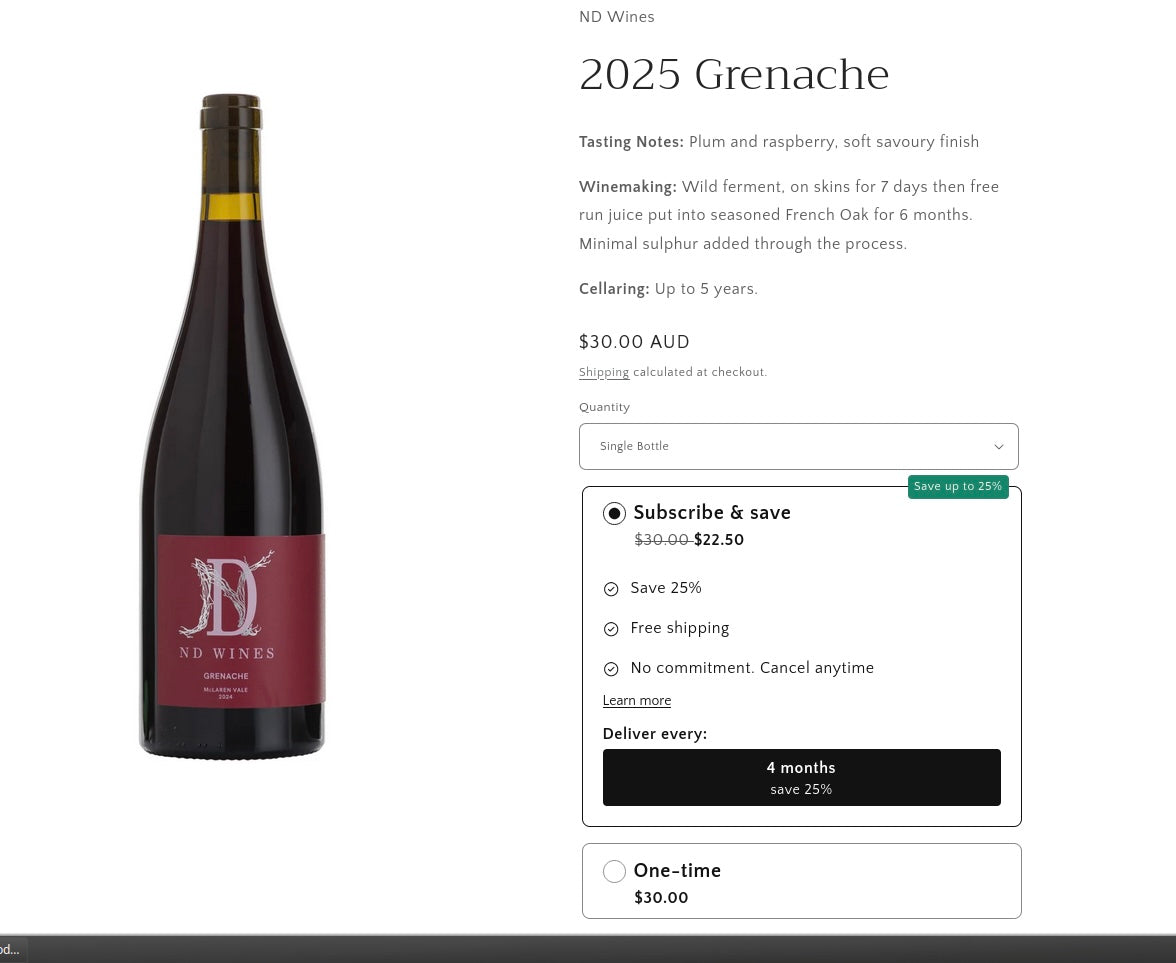Viewport: 1176px width, 963px height.
Task: Select the Subscribe & save radio button
Action: pyautogui.click(x=614, y=514)
